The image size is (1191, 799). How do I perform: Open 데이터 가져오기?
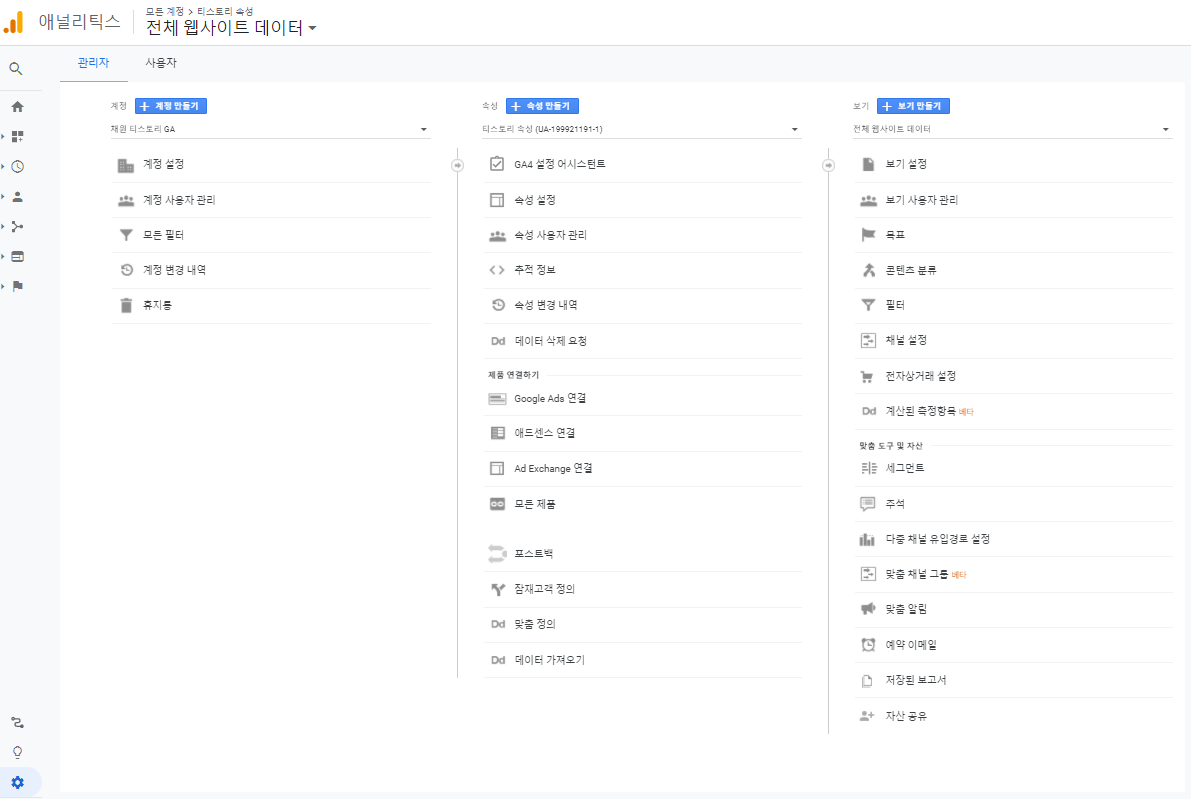(x=643, y=660)
